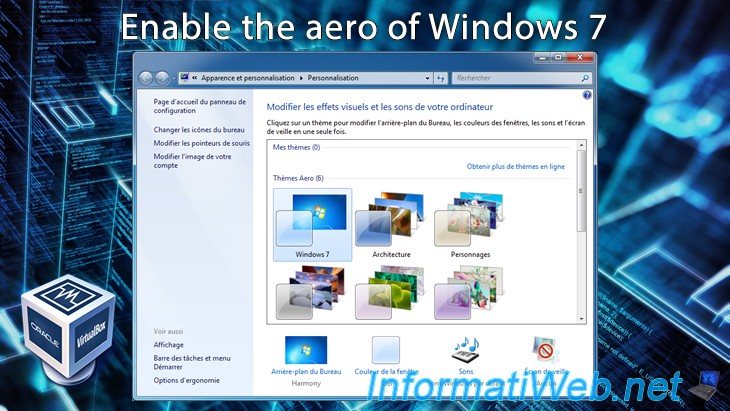Click the Harmony wallpaper name text
This screenshot has width=730, height=411.
(306, 384)
